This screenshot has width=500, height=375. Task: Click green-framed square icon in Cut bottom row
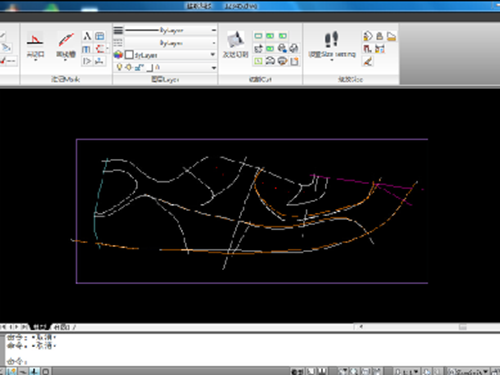[x=258, y=61]
